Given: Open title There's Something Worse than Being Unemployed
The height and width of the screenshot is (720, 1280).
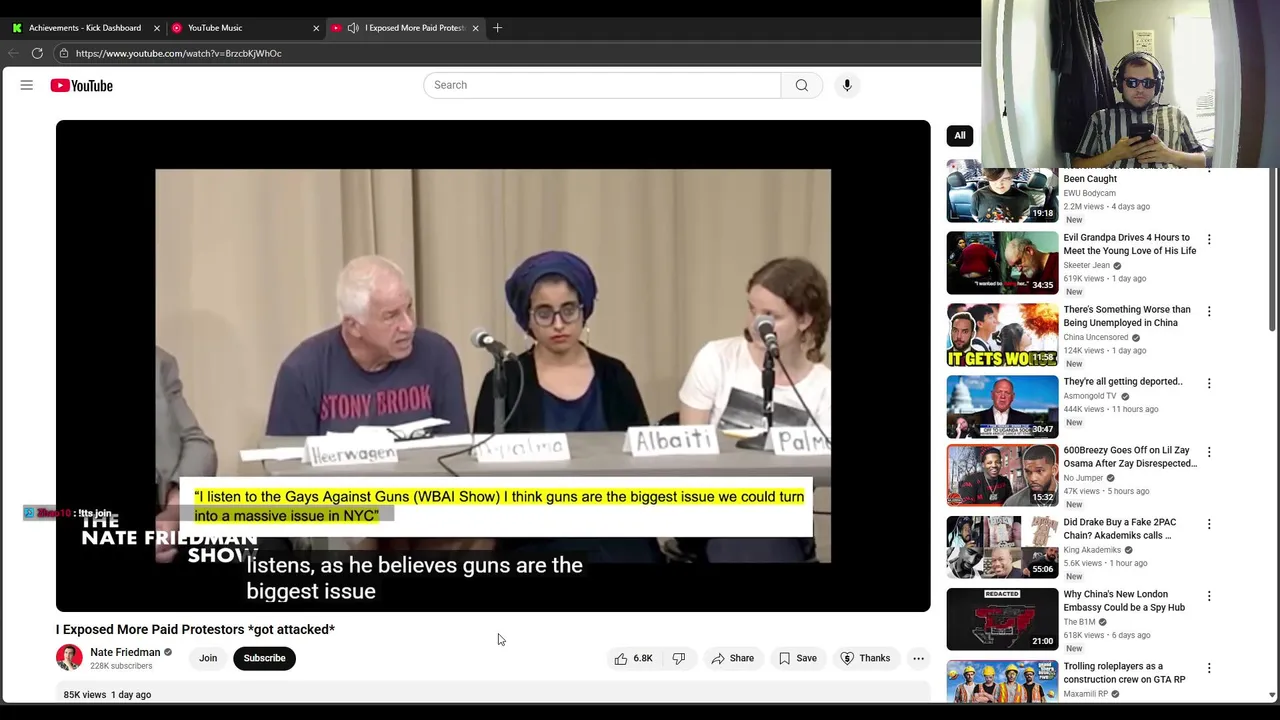Looking at the screenshot, I should click(1127, 316).
